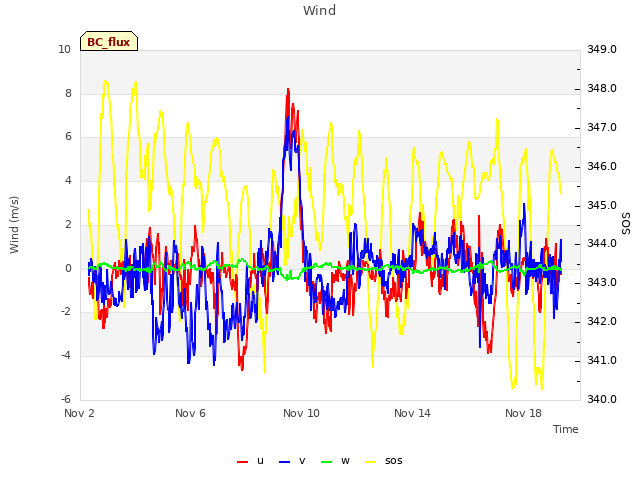The image size is (640, 480).
Task: Click the left axis value 6
Action: (68, 137)
